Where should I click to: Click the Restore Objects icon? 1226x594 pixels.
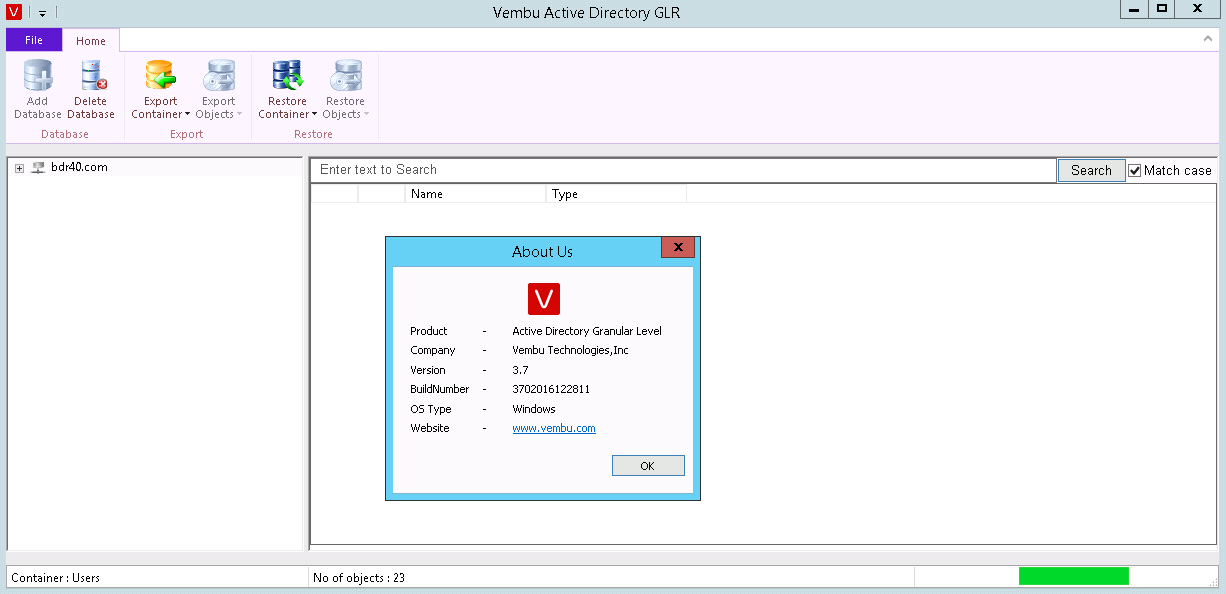coord(345,76)
